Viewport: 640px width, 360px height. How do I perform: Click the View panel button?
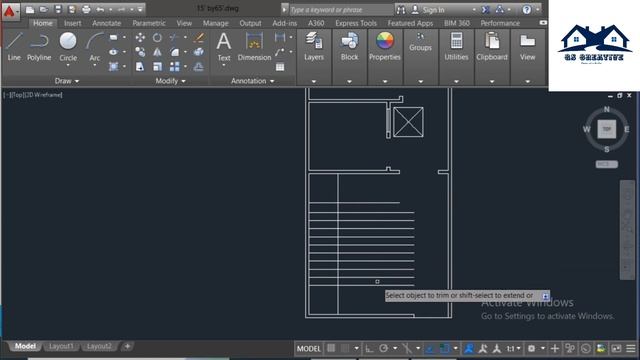click(527, 46)
